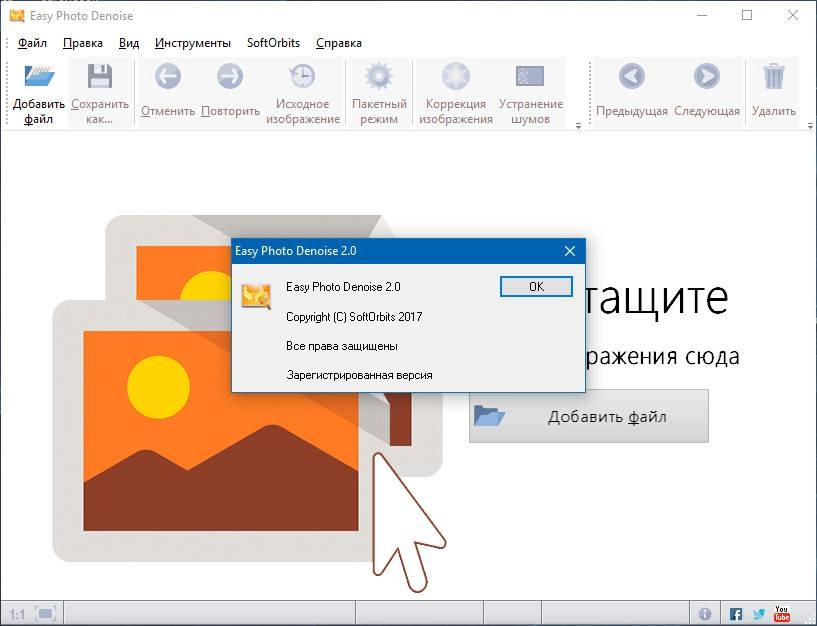Open Facebook link in status bar
Viewport: 817px width, 626px height.
pyautogui.click(x=735, y=614)
